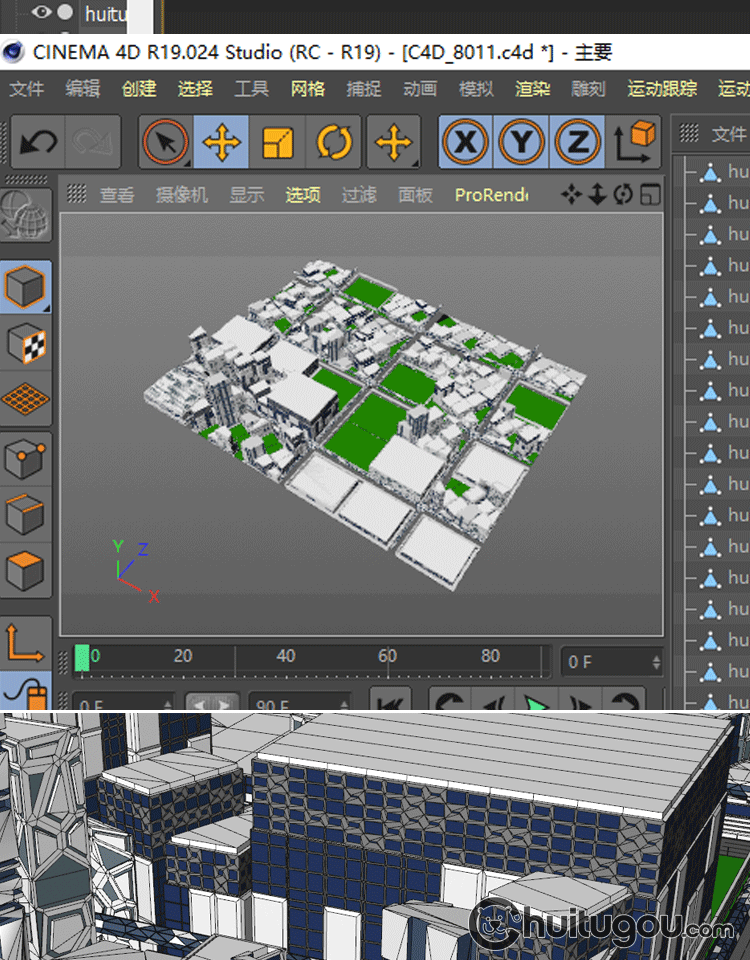Image resolution: width=750 pixels, height=960 pixels.
Task: Toggle the coordinate system cube button
Action: pos(634,142)
